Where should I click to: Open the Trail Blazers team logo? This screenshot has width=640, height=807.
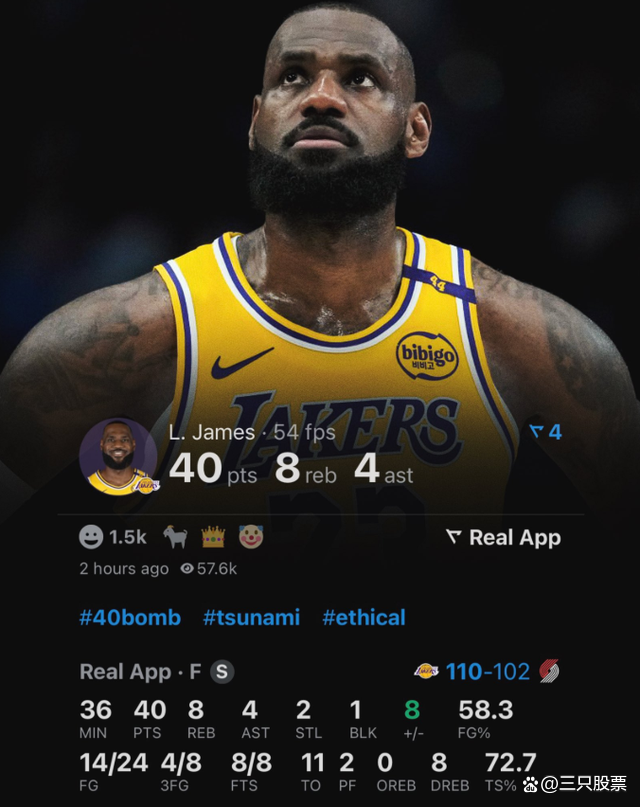(549, 671)
